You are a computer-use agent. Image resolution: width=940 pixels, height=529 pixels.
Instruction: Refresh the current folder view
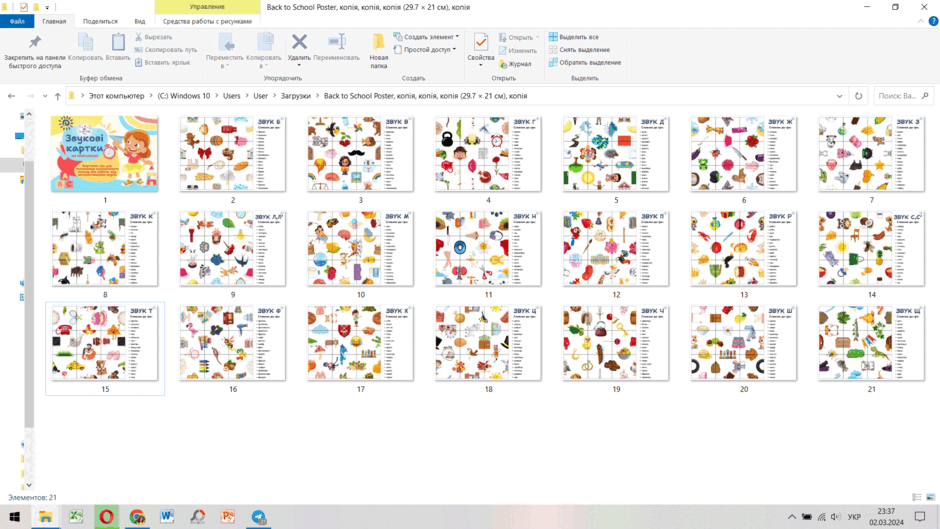click(x=858, y=96)
